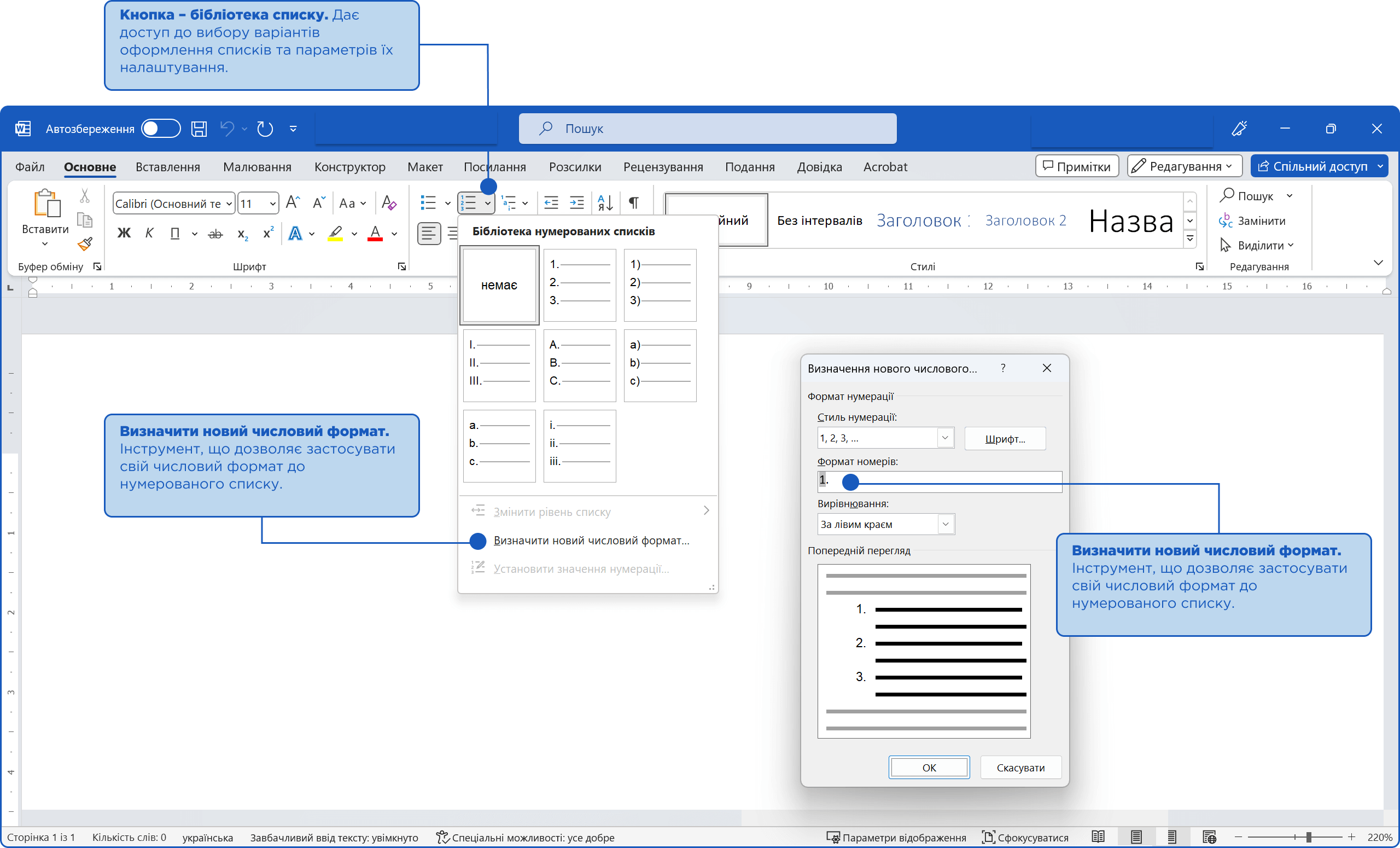The image size is (1400, 848).
Task: Click the Скасувати button
Action: click(1020, 767)
